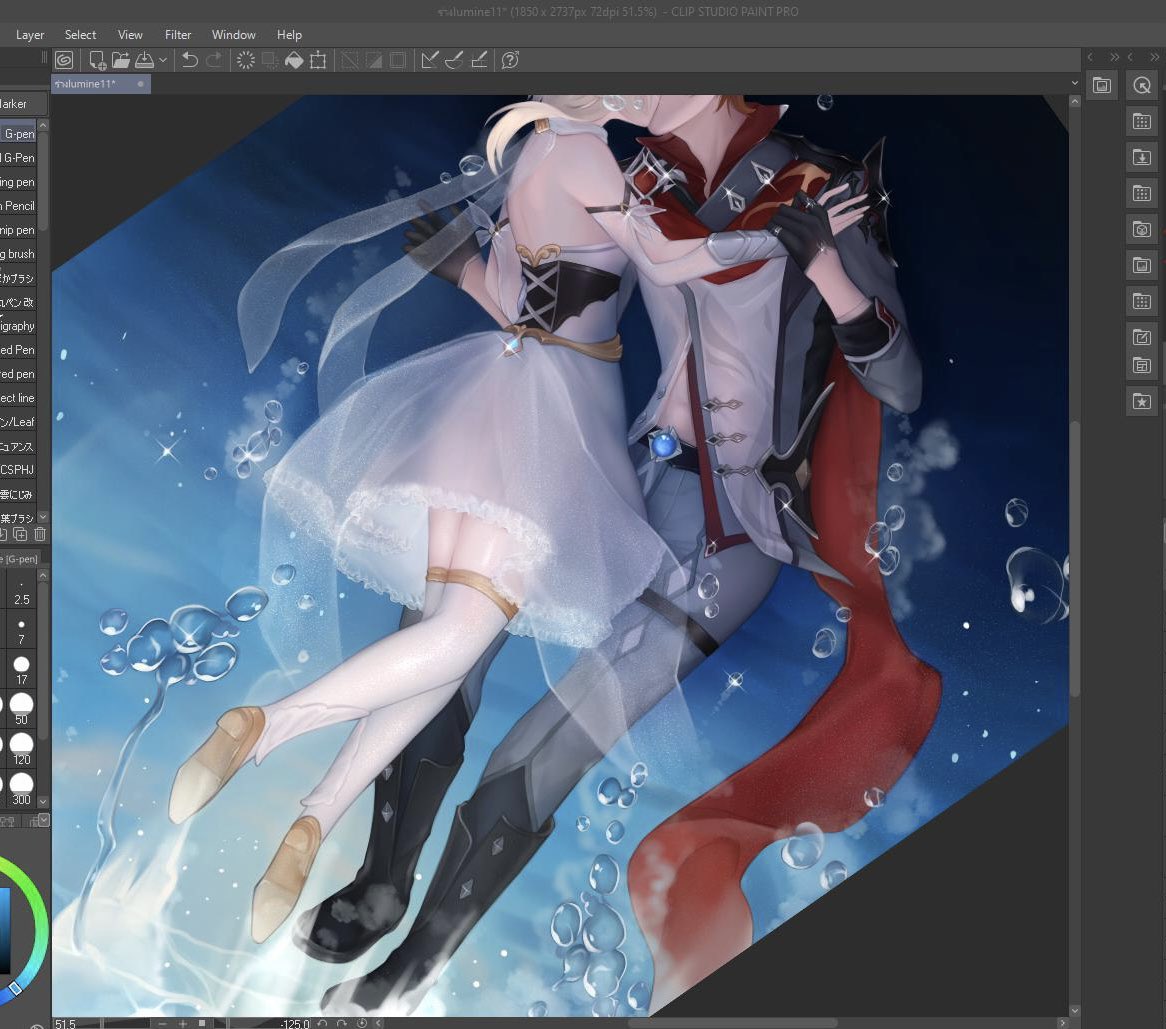
Task: Click the blue color square in color wheel
Action: pyautogui.click(x=4, y=929)
